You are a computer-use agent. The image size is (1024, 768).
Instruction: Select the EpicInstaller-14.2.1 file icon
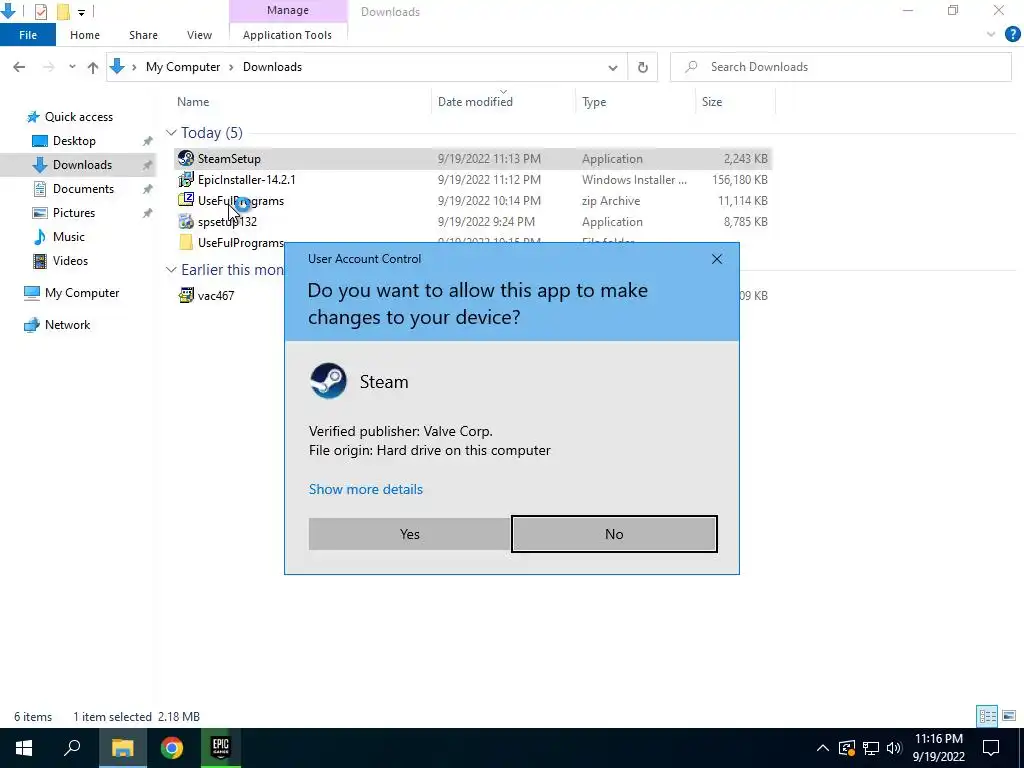(x=186, y=179)
